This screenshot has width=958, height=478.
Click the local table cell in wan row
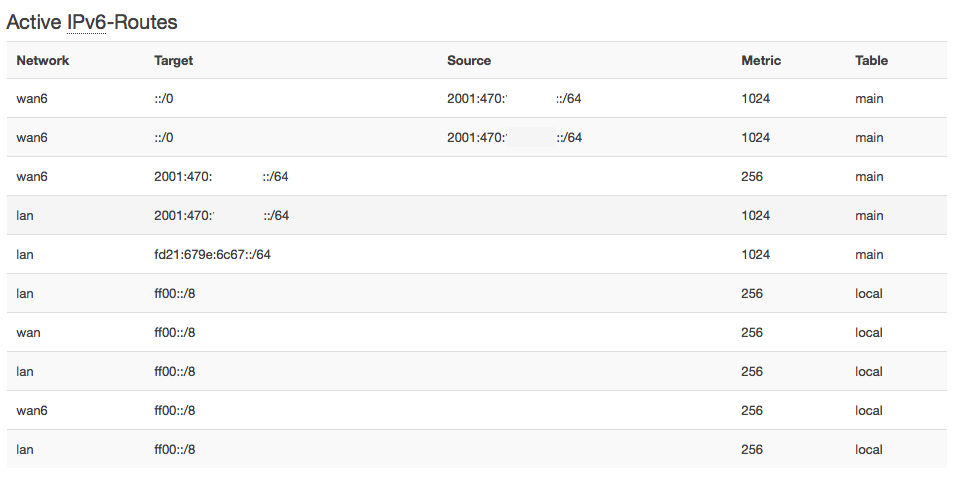click(869, 332)
